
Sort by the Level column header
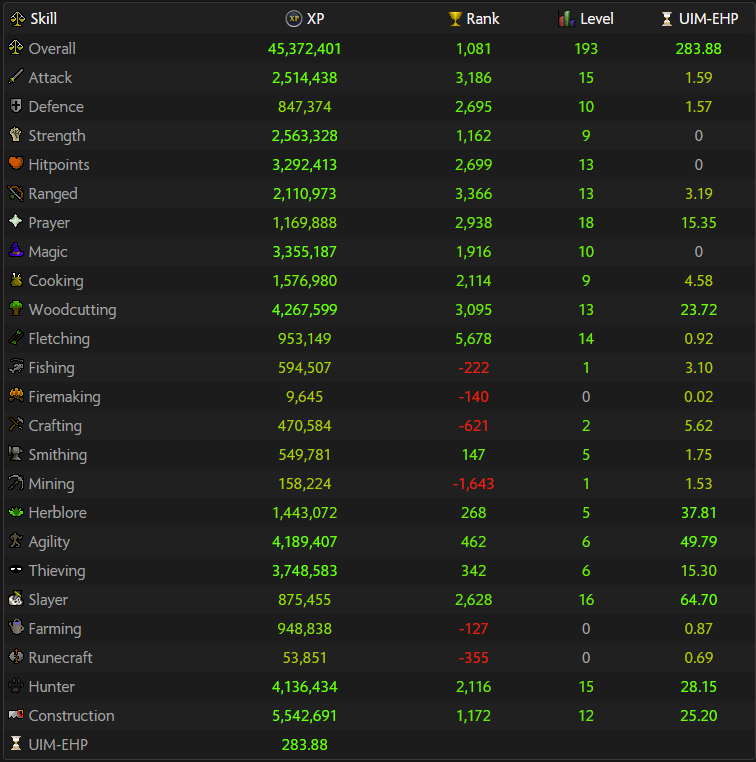tap(597, 18)
